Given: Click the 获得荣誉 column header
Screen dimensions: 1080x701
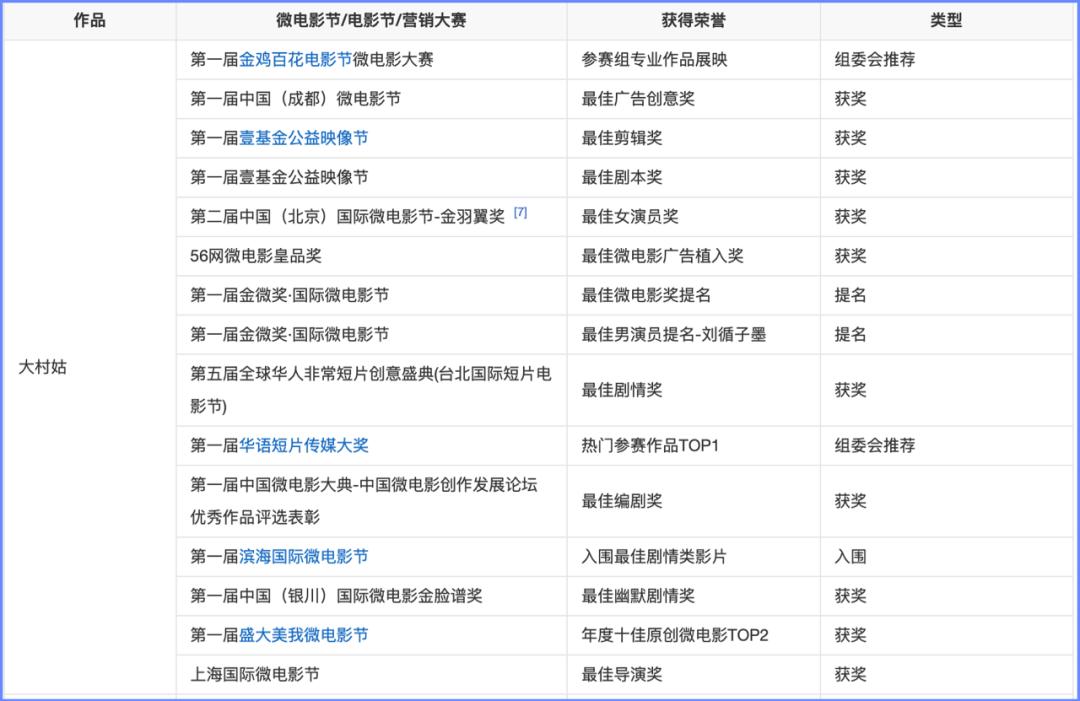Looking at the screenshot, I should (x=694, y=21).
